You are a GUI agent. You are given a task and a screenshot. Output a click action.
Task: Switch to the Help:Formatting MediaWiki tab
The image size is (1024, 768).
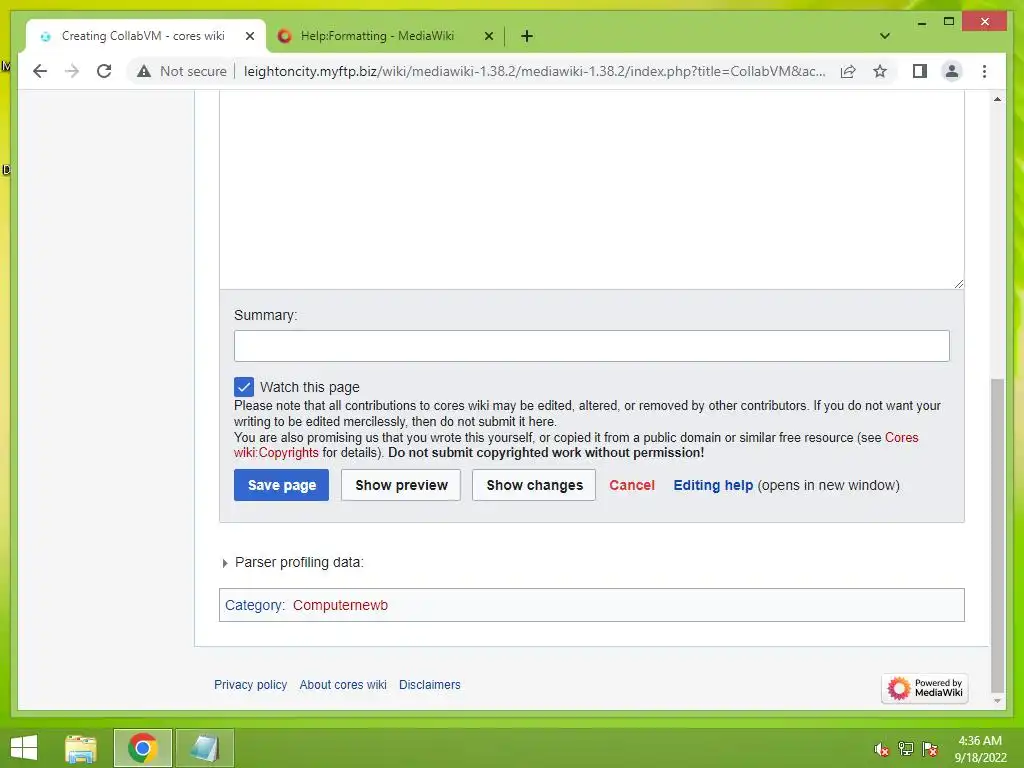pyautogui.click(x=377, y=36)
